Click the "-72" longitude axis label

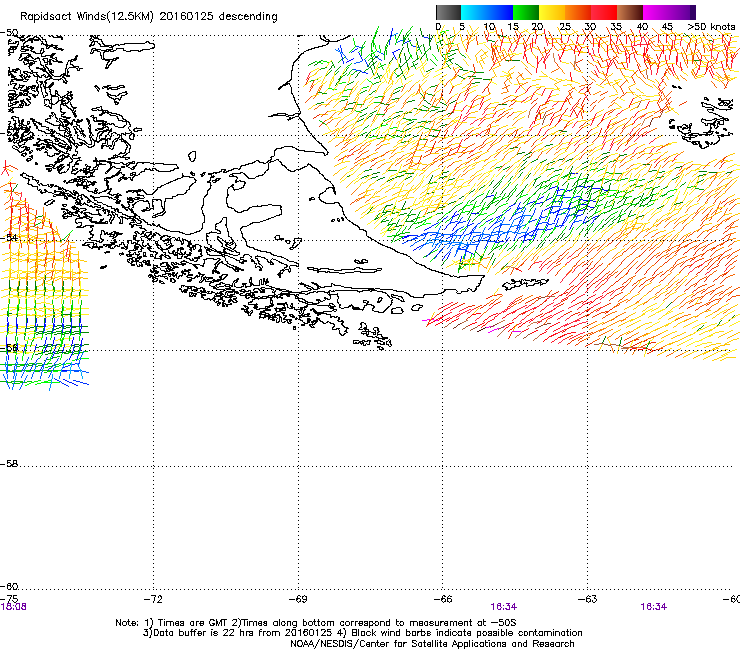coord(153,599)
